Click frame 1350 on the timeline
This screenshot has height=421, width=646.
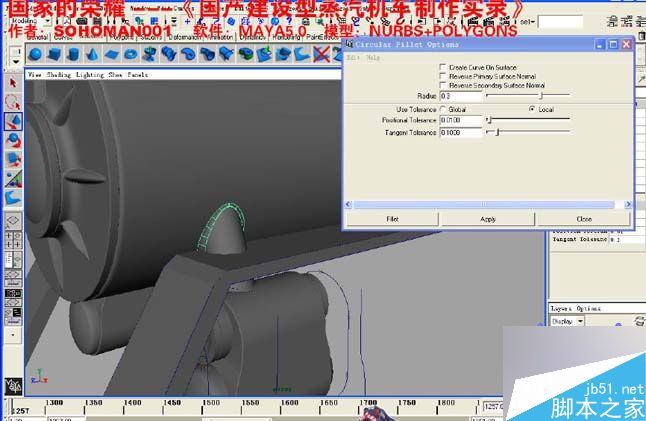tap(94, 405)
